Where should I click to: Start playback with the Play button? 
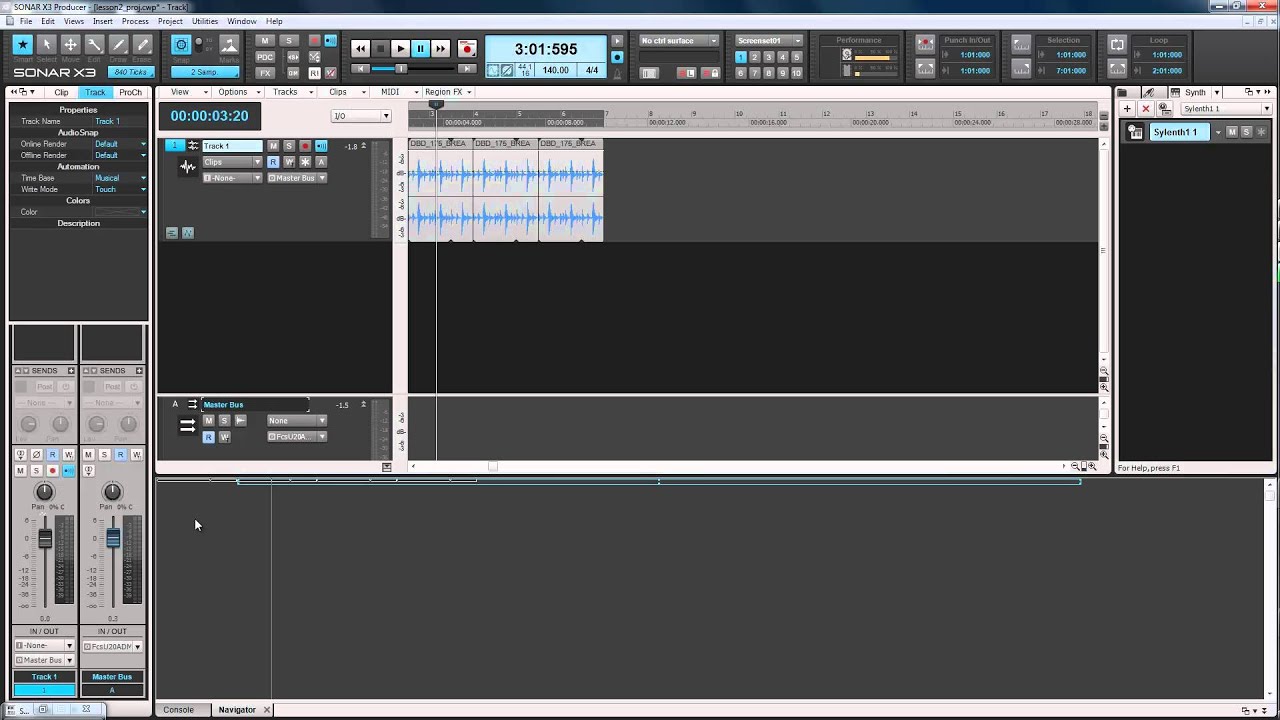pos(400,48)
